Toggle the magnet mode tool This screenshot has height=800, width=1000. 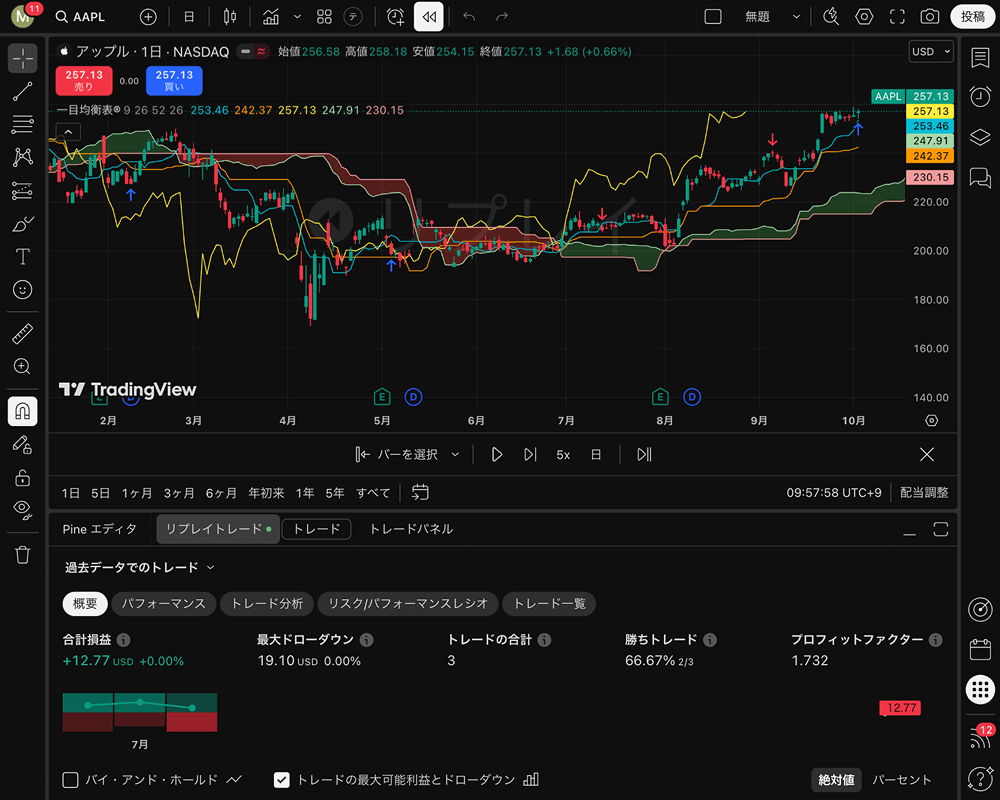[22, 411]
